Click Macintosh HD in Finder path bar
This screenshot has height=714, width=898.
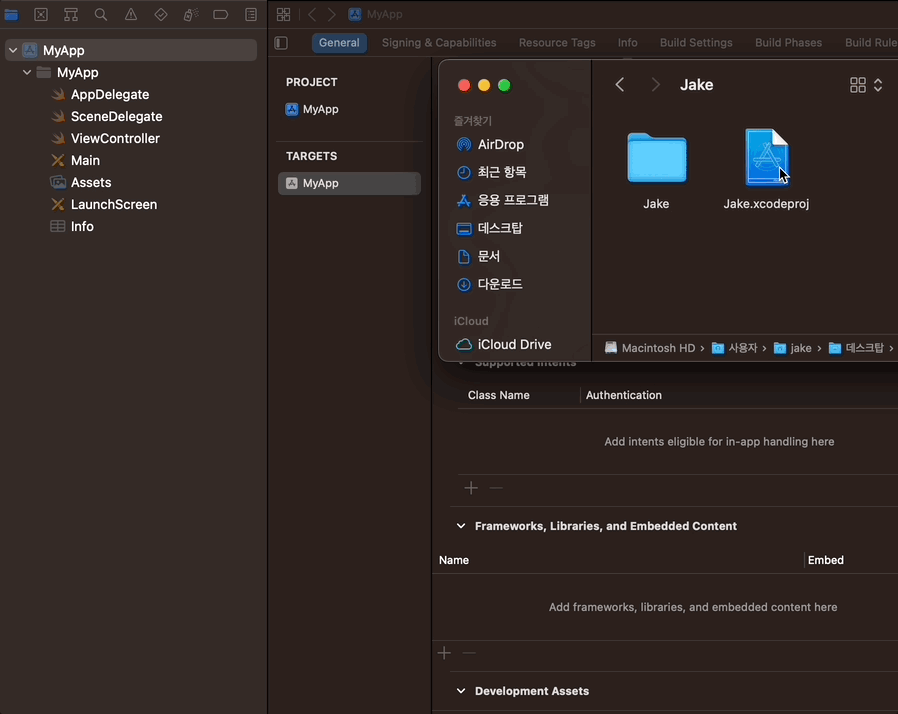(650, 348)
